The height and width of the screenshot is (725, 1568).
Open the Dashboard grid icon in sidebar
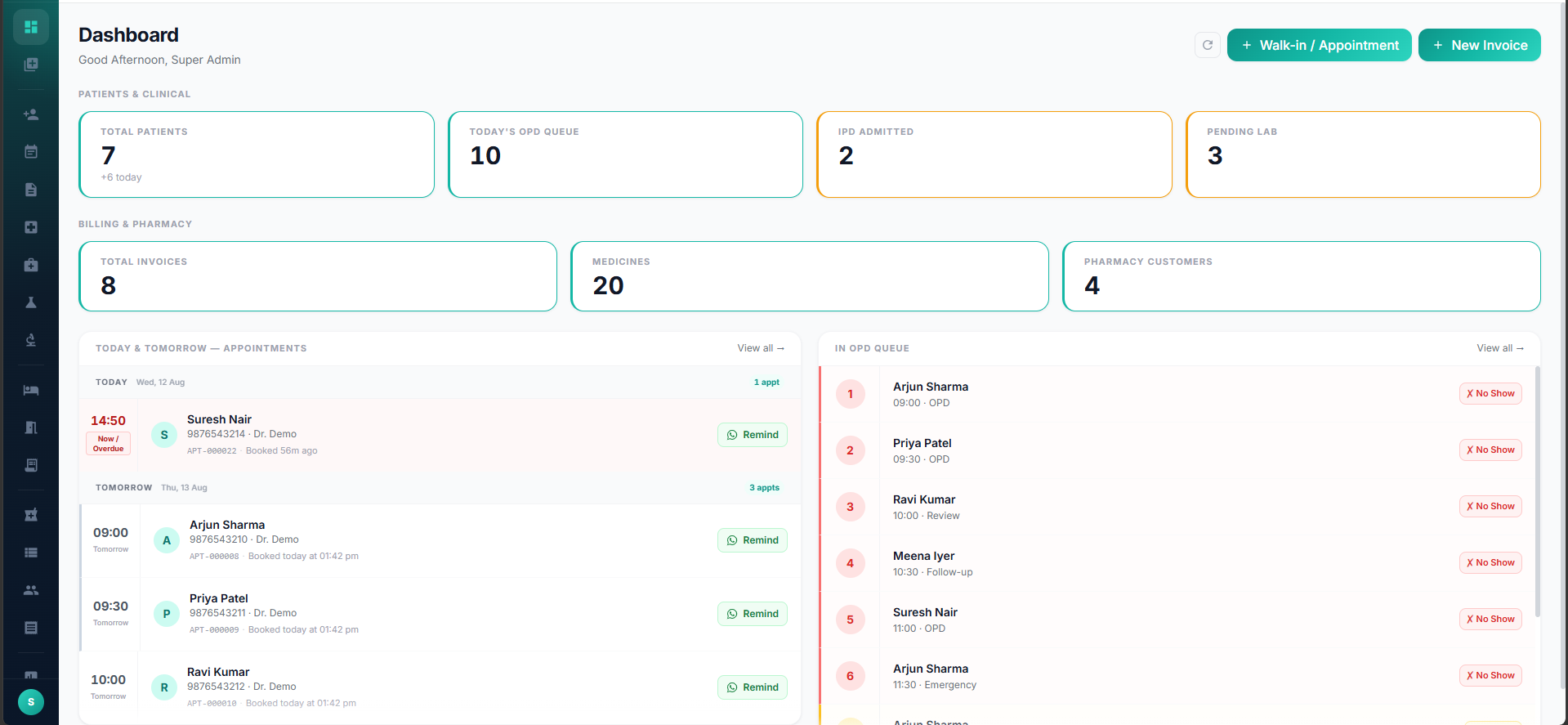pos(31,27)
